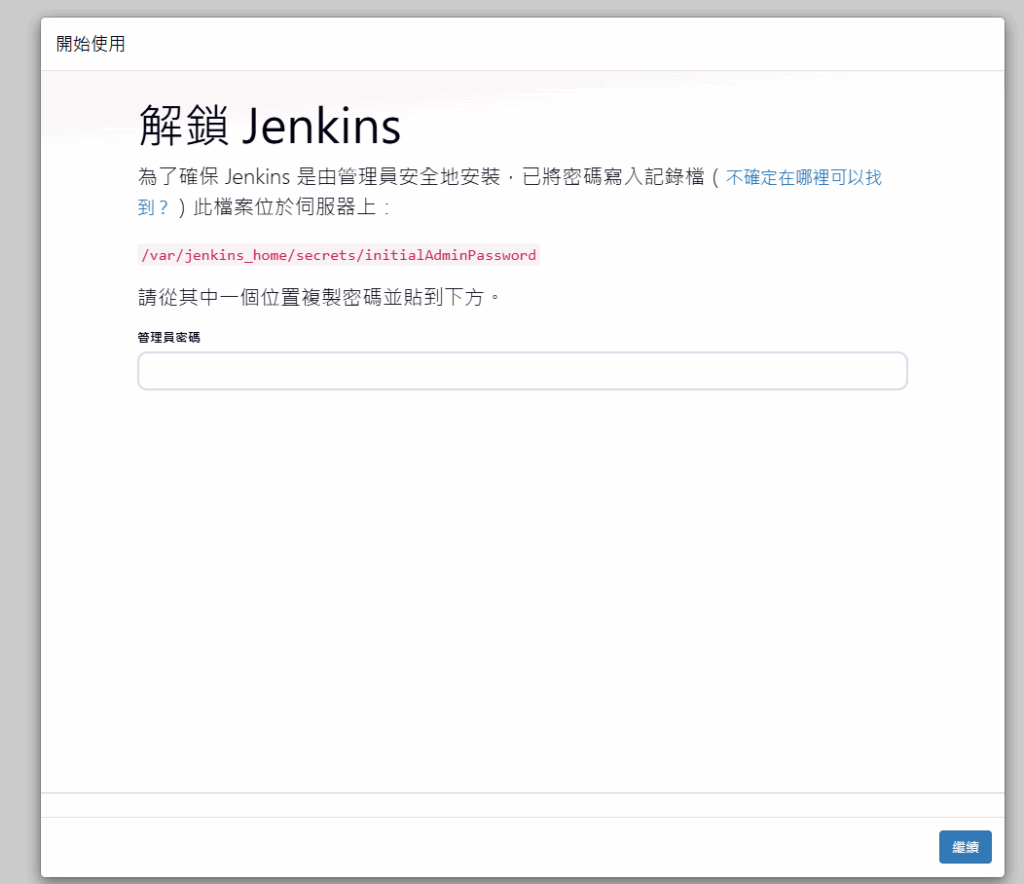This screenshot has width=1024, height=884.
Task: Click the 管理員密碼 field label
Action: coord(169,338)
